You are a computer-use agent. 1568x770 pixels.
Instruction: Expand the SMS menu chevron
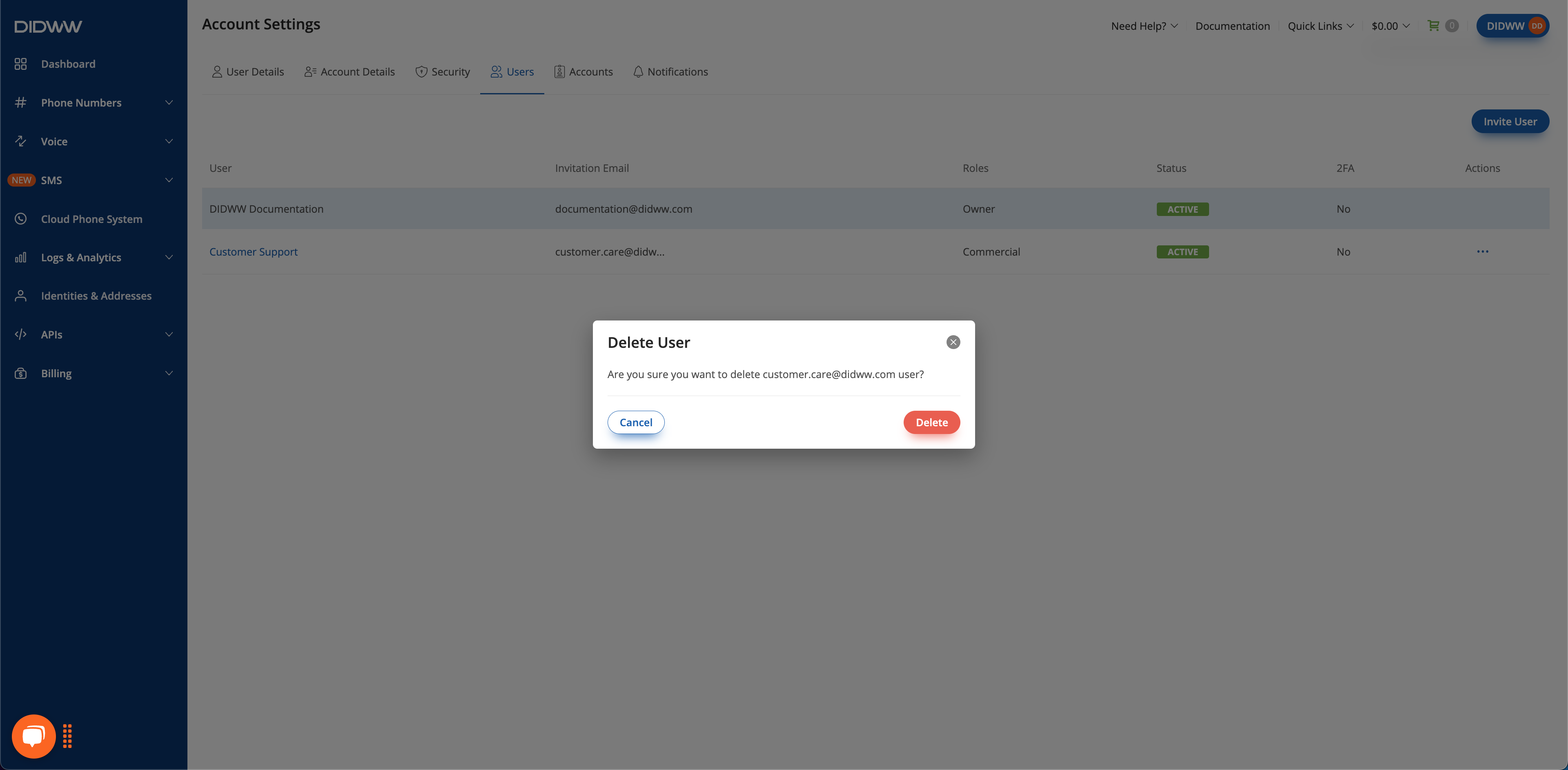(x=169, y=180)
